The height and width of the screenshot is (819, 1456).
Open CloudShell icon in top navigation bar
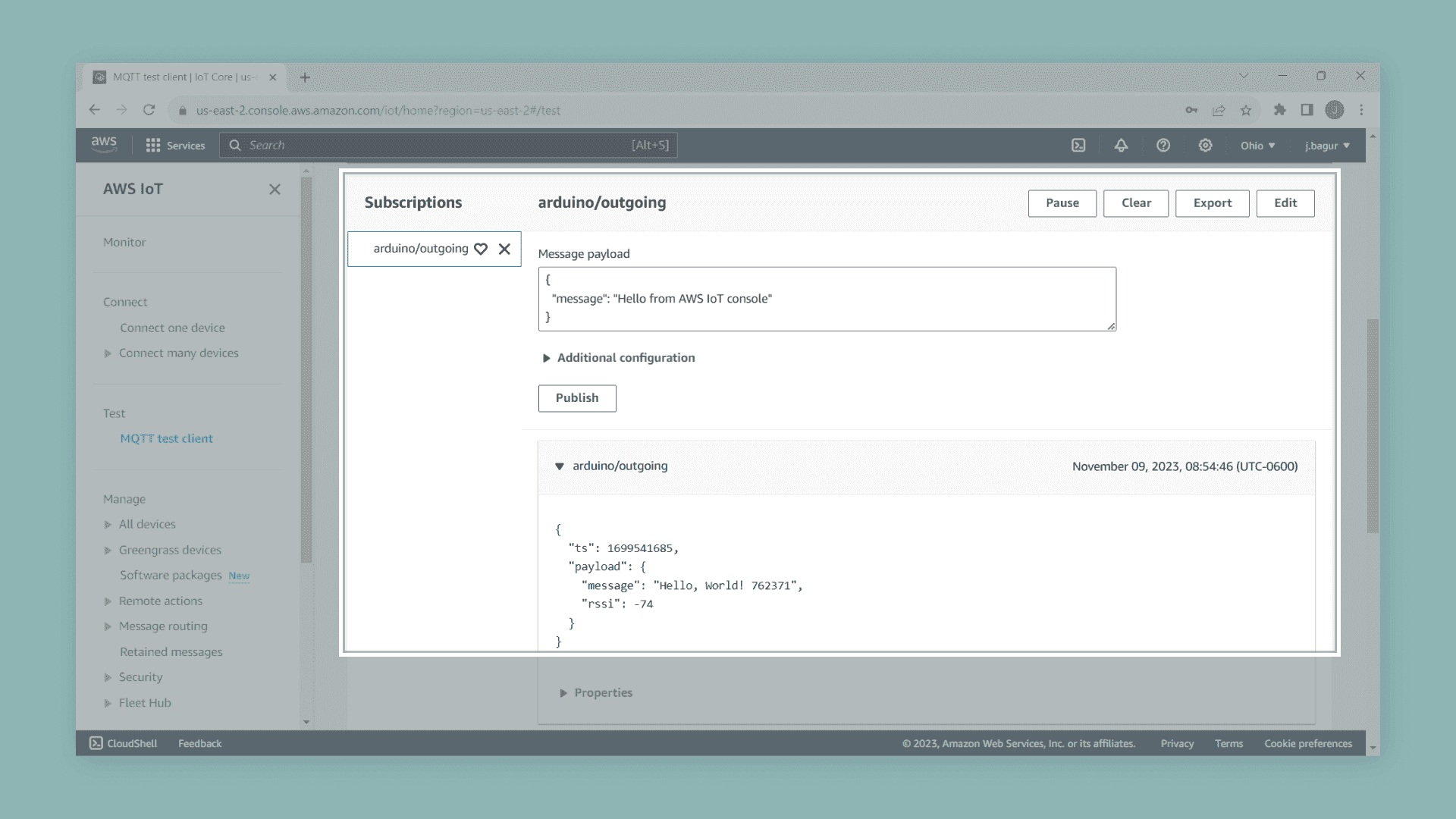[x=1078, y=146]
